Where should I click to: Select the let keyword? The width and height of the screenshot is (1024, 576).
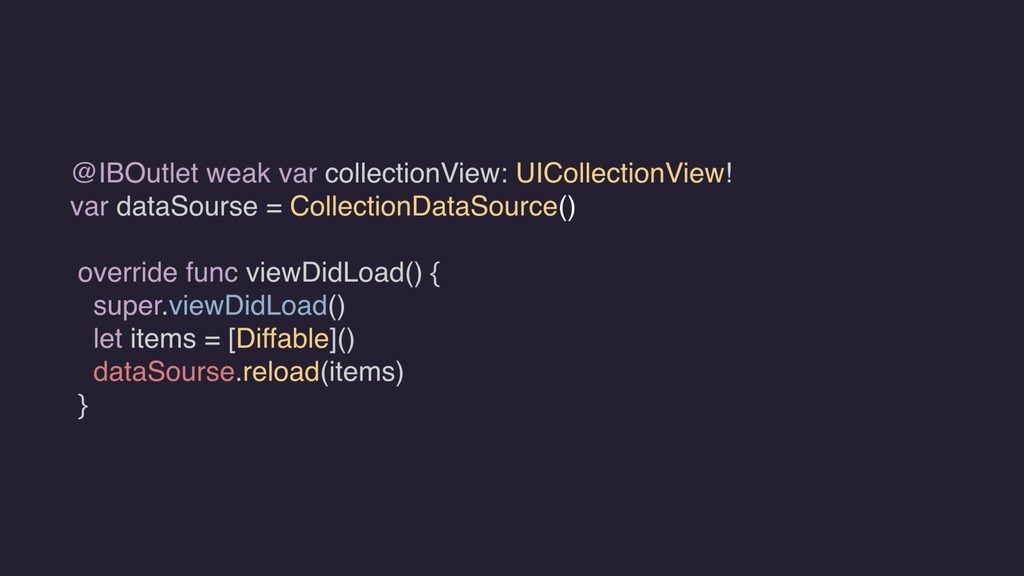click(x=108, y=340)
